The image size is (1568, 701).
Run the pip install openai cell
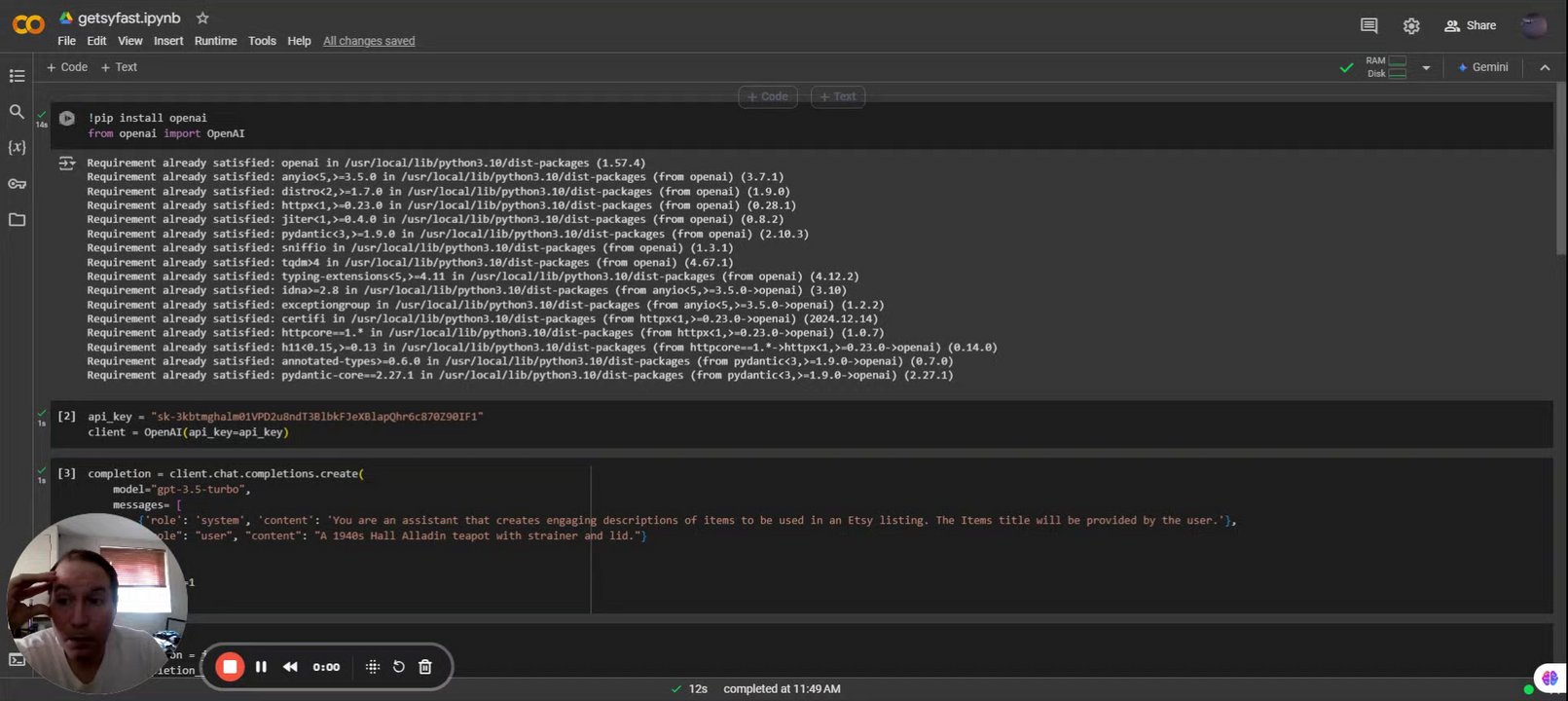(x=66, y=119)
